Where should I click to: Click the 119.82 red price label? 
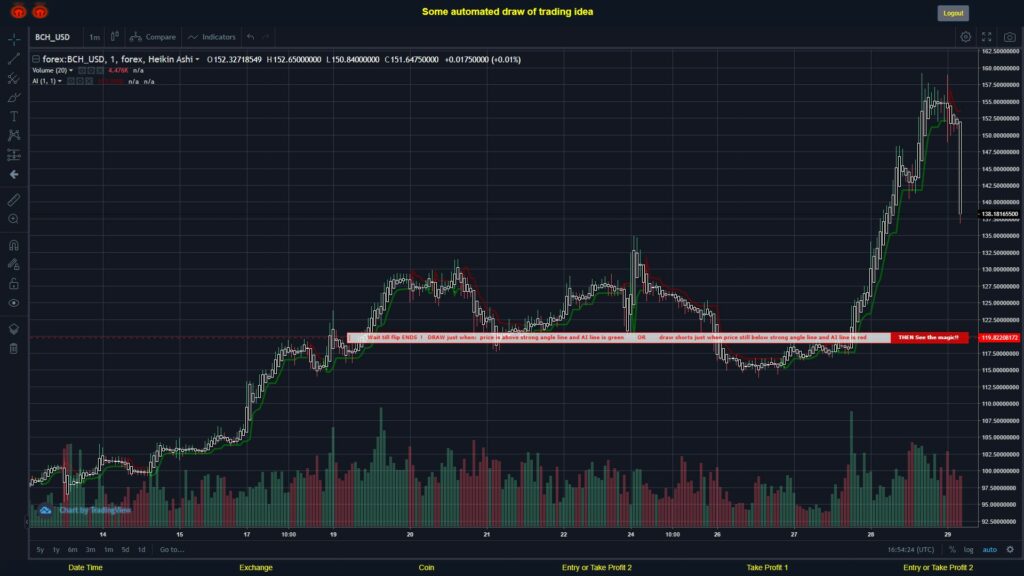click(x=999, y=338)
